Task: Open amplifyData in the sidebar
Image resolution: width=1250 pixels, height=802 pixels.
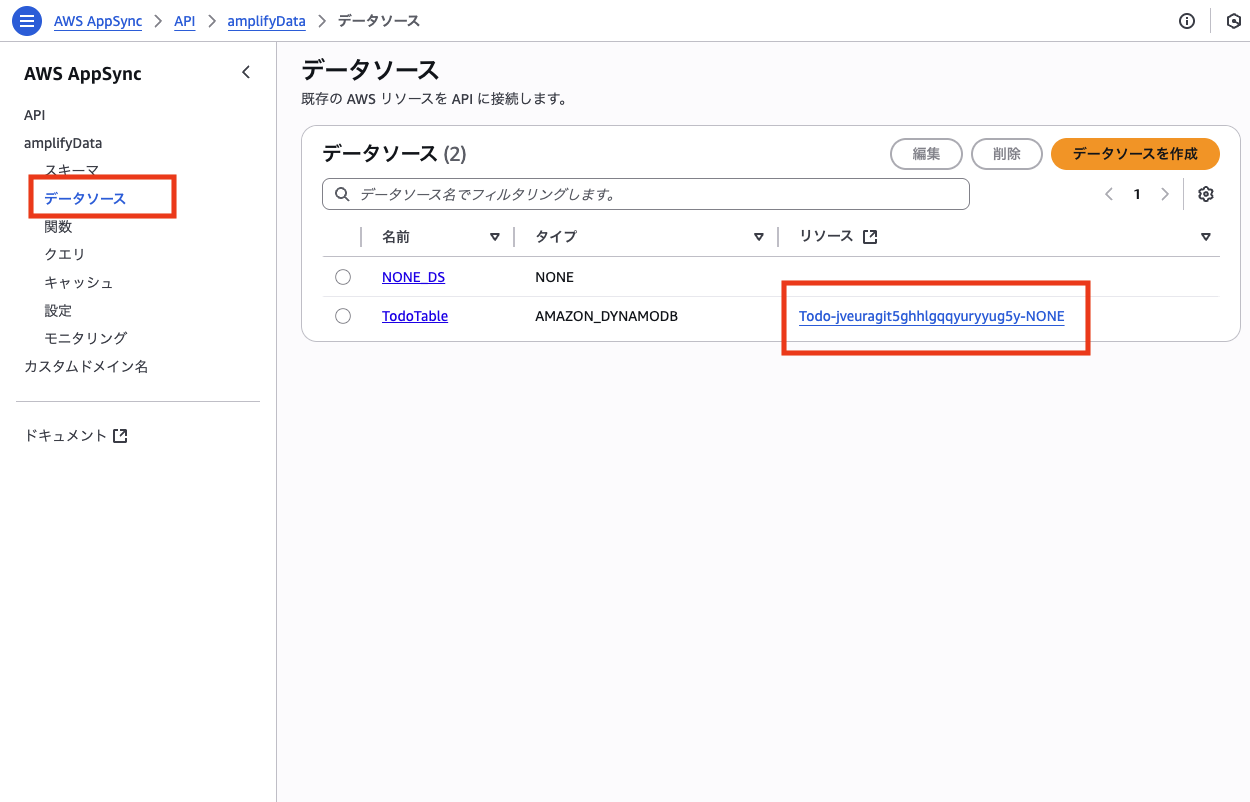Action: pos(63,143)
